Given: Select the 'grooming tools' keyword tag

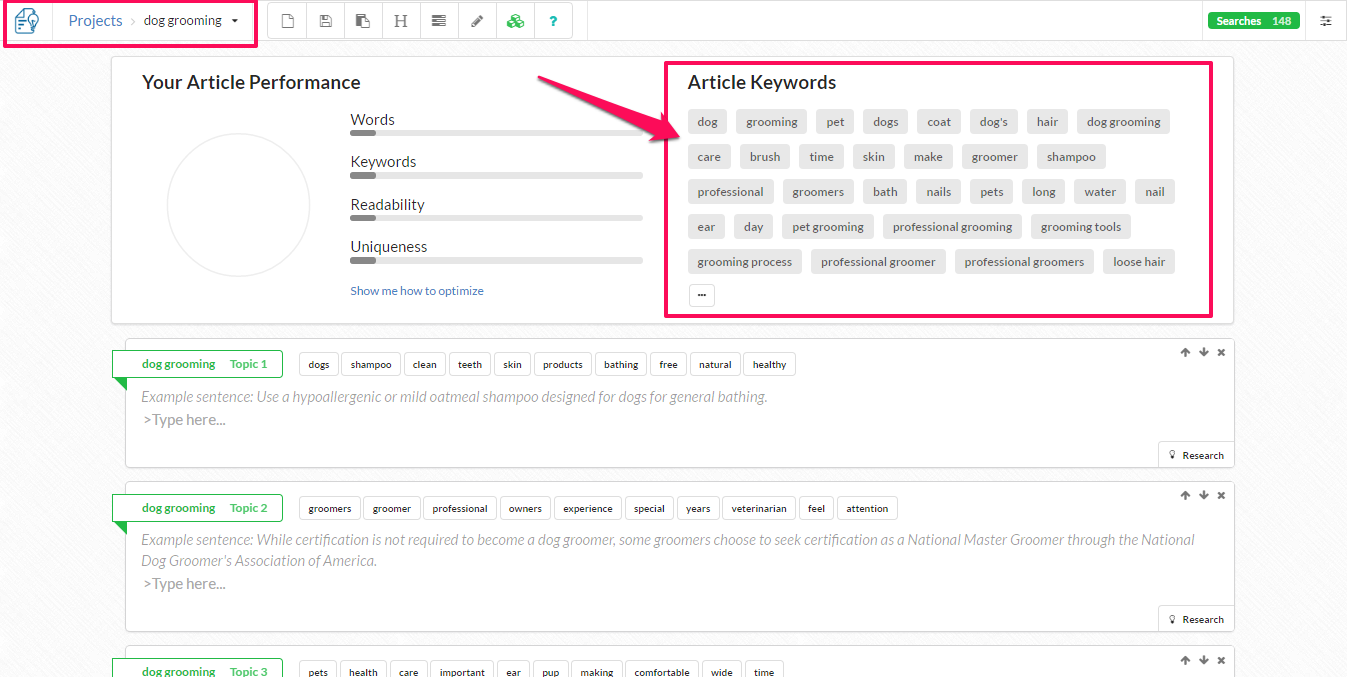Looking at the screenshot, I should tap(1081, 227).
